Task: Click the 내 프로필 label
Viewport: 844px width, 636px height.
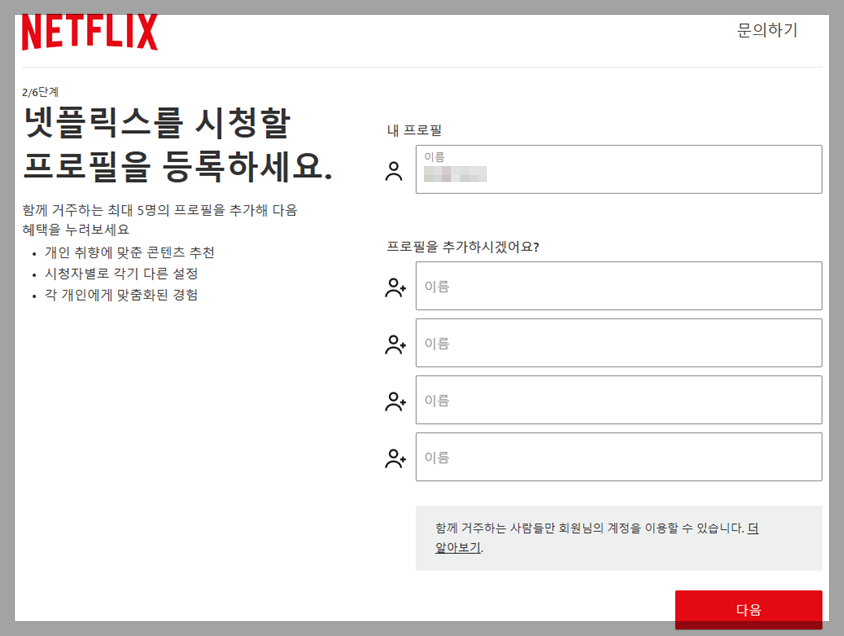Action: coord(414,130)
